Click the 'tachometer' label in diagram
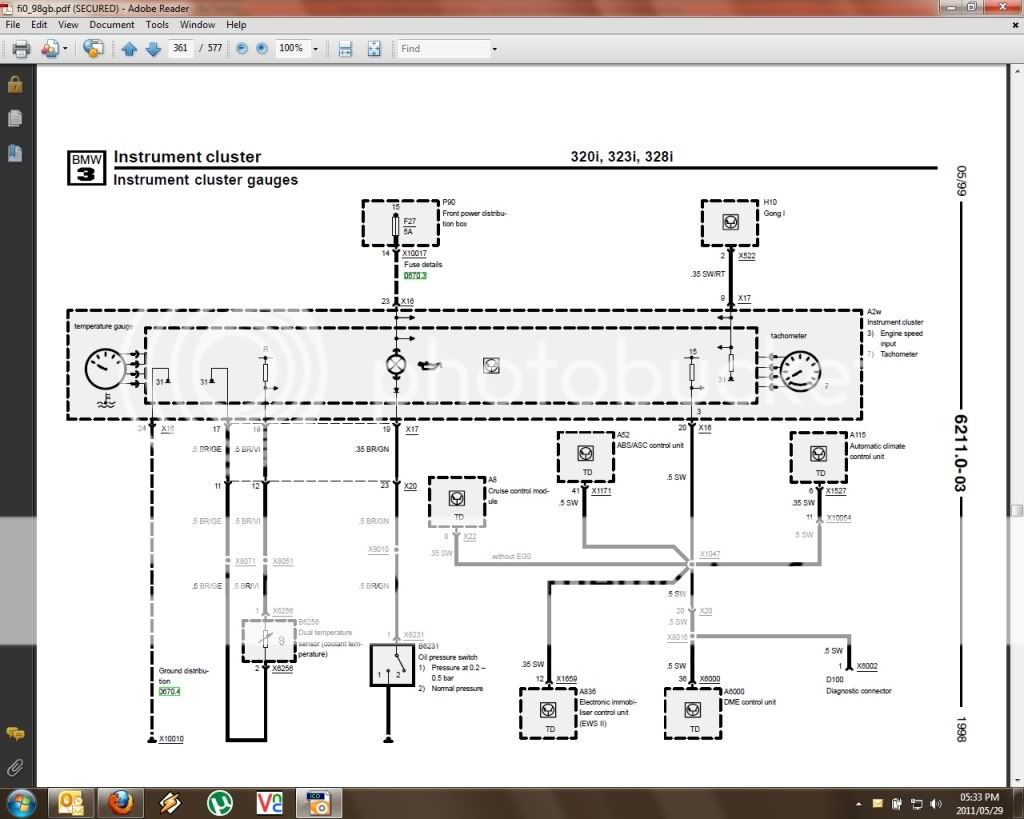 [788, 335]
